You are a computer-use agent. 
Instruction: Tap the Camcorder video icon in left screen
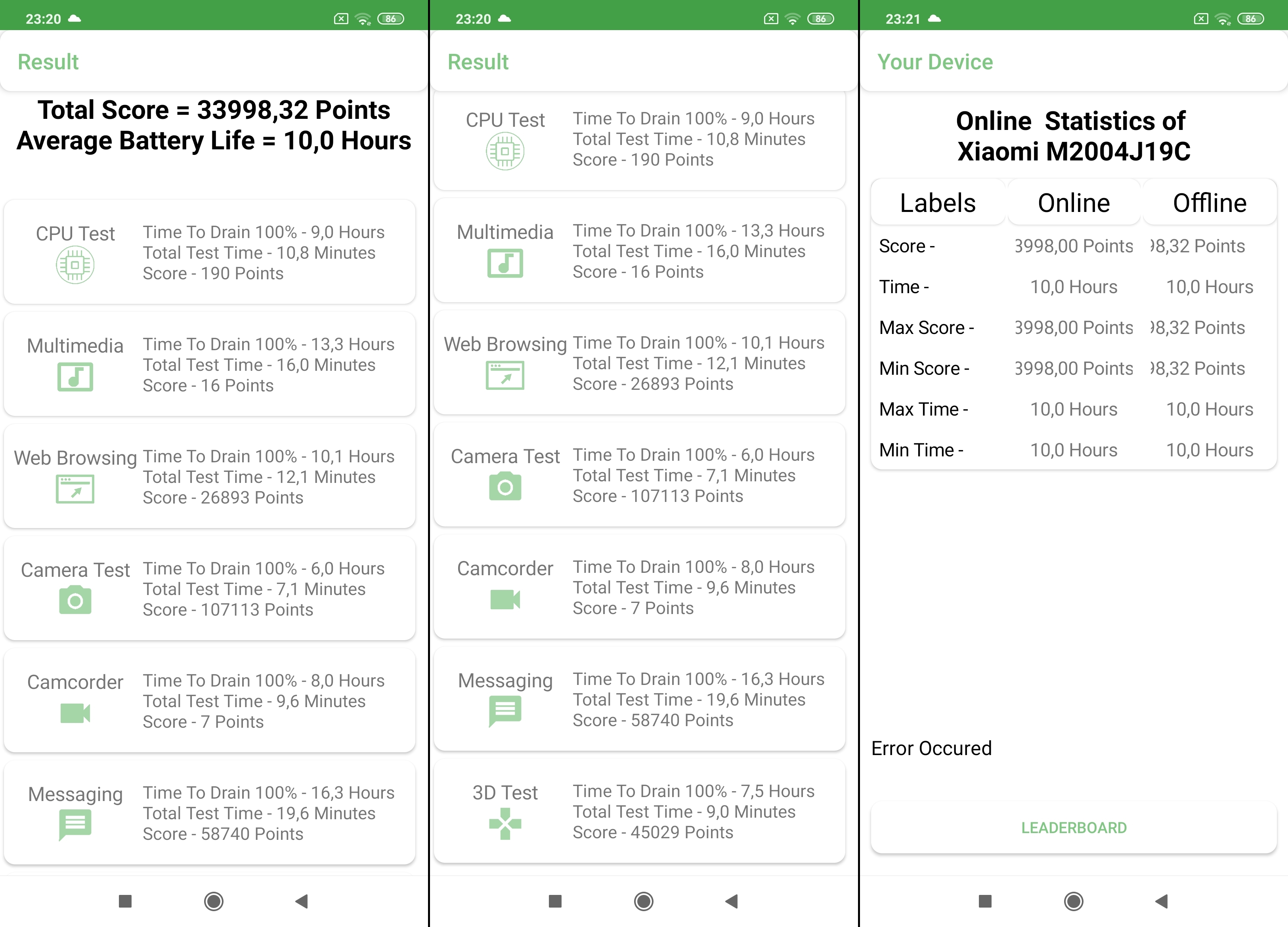point(75,713)
